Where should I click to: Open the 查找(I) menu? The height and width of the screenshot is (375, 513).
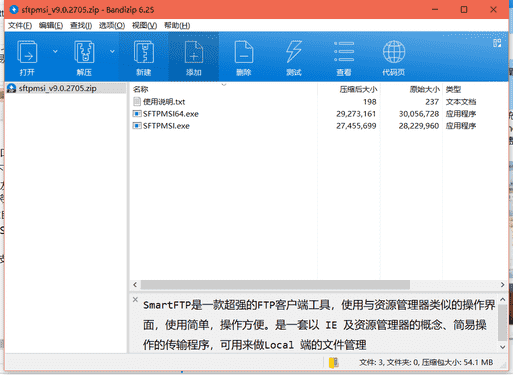(81, 26)
